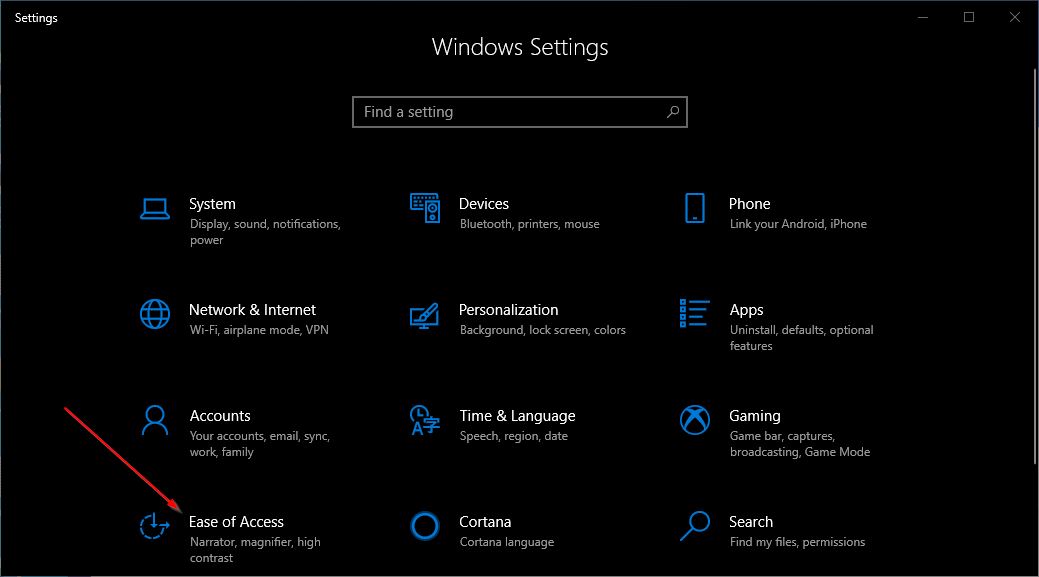The width and height of the screenshot is (1039, 577).
Task: Open Accounts settings title
Action: click(x=220, y=416)
